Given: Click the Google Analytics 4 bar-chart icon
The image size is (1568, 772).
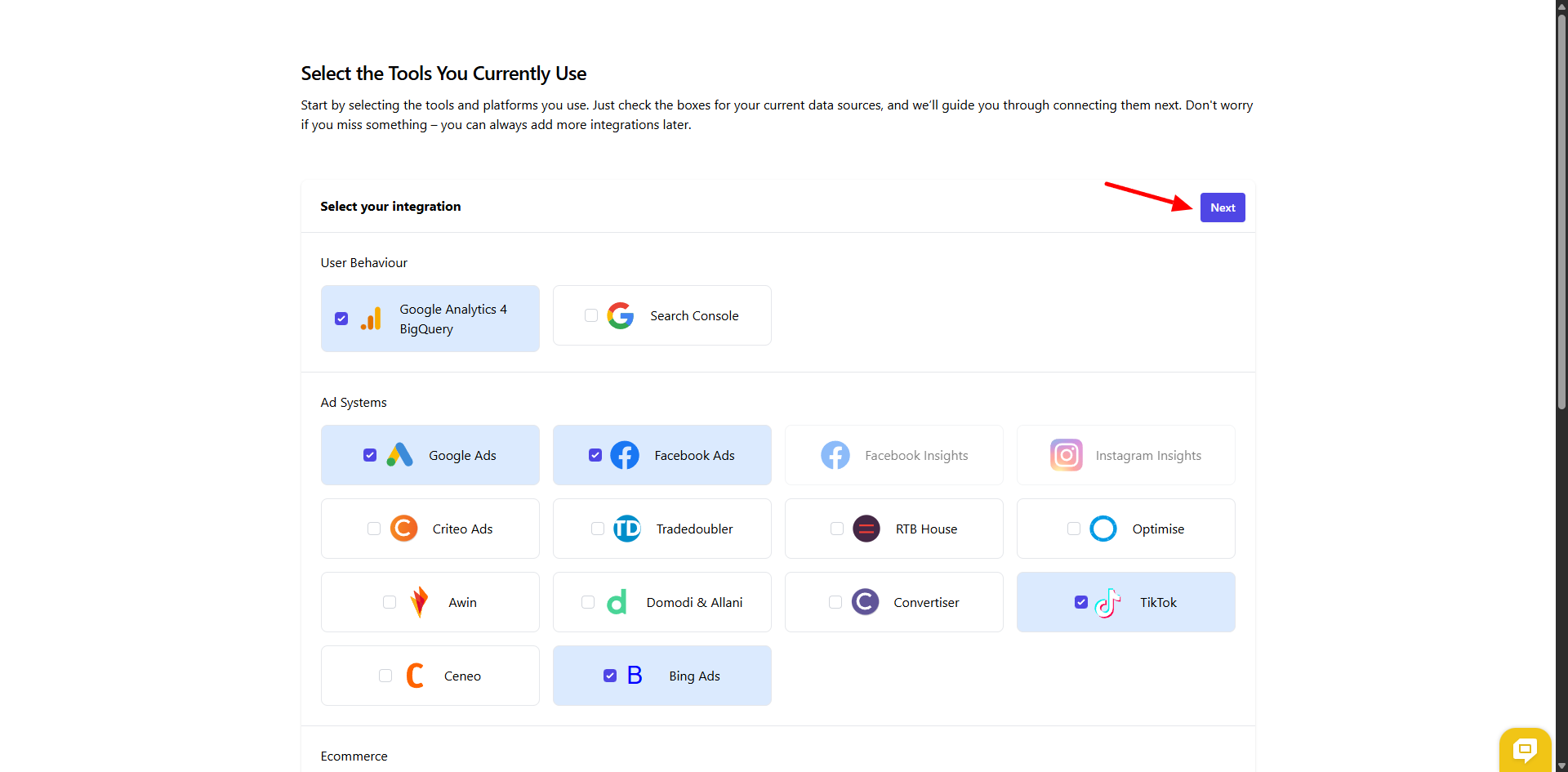Looking at the screenshot, I should coord(371,319).
